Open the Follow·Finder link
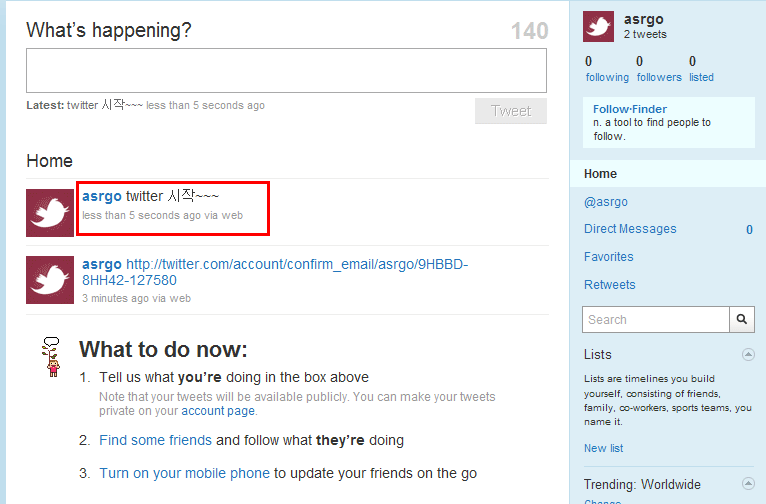 tap(630, 109)
